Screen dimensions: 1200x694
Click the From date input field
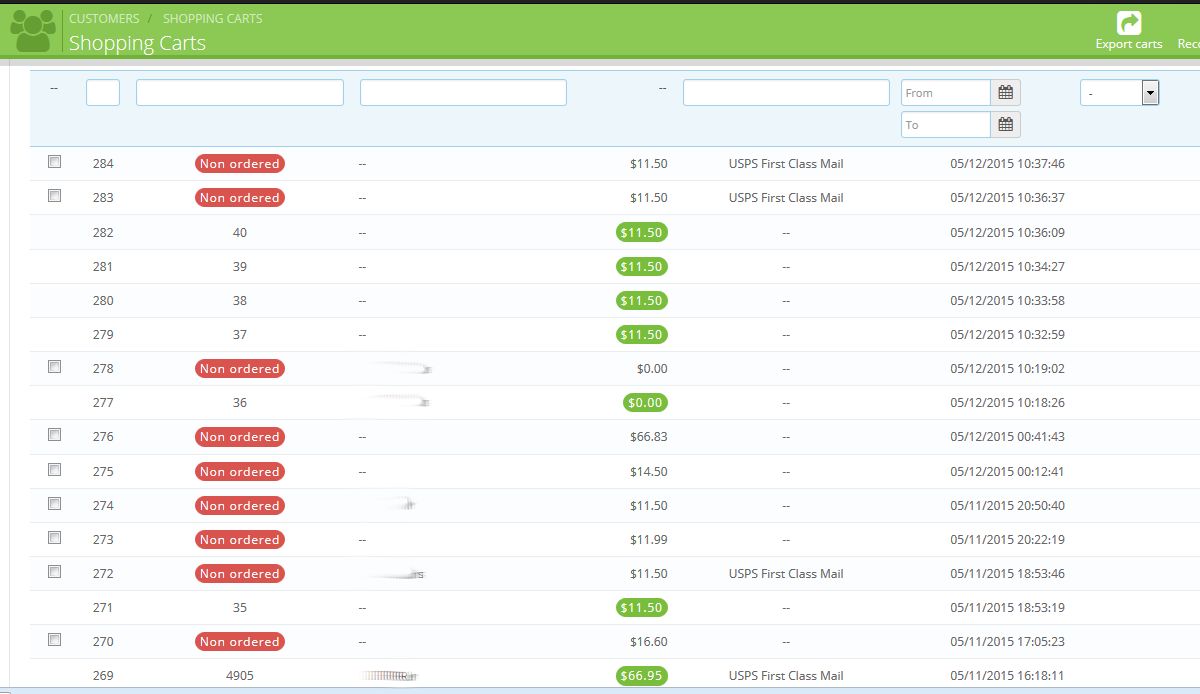(946, 93)
